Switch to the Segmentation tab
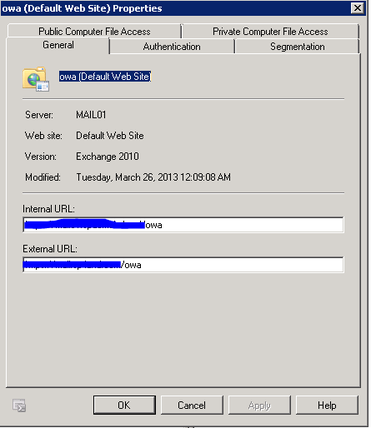 click(297, 46)
